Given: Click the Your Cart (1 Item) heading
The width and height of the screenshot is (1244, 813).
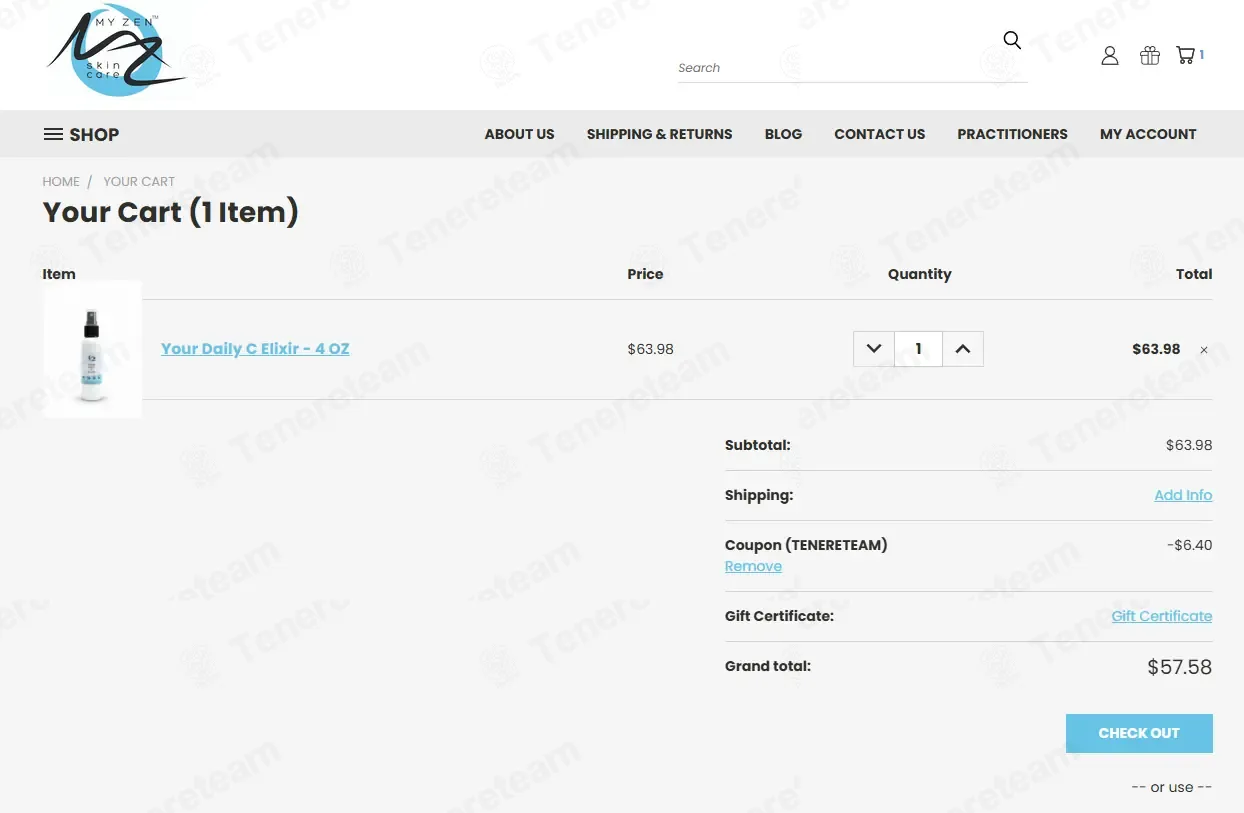Looking at the screenshot, I should [171, 212].
